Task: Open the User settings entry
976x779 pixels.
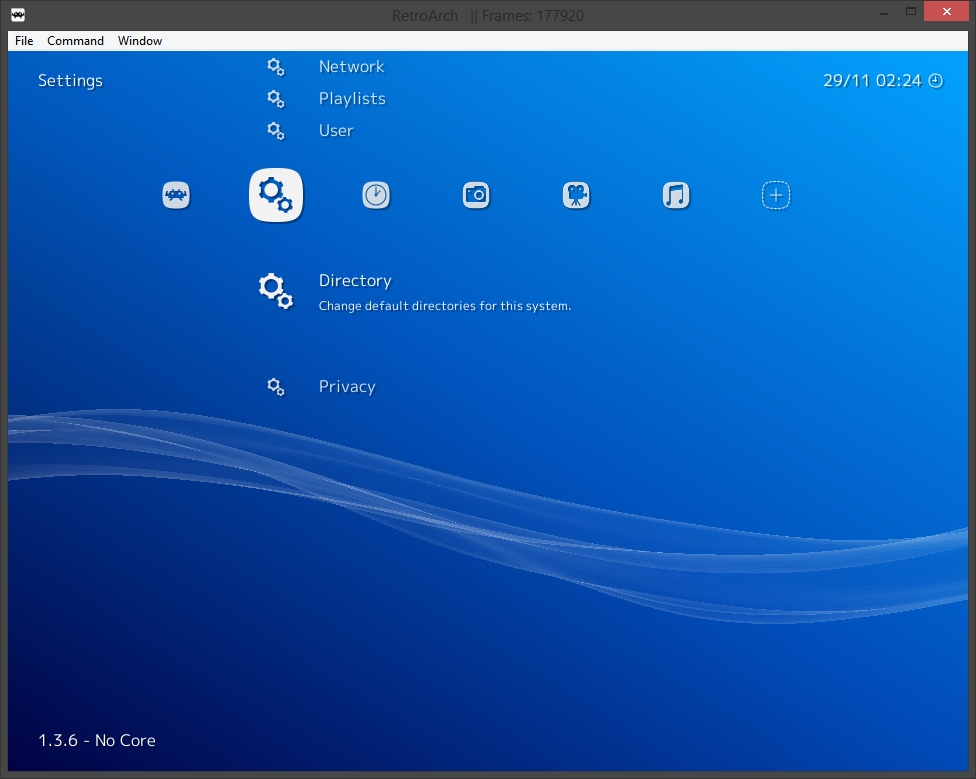Action: tap(336, 131)
